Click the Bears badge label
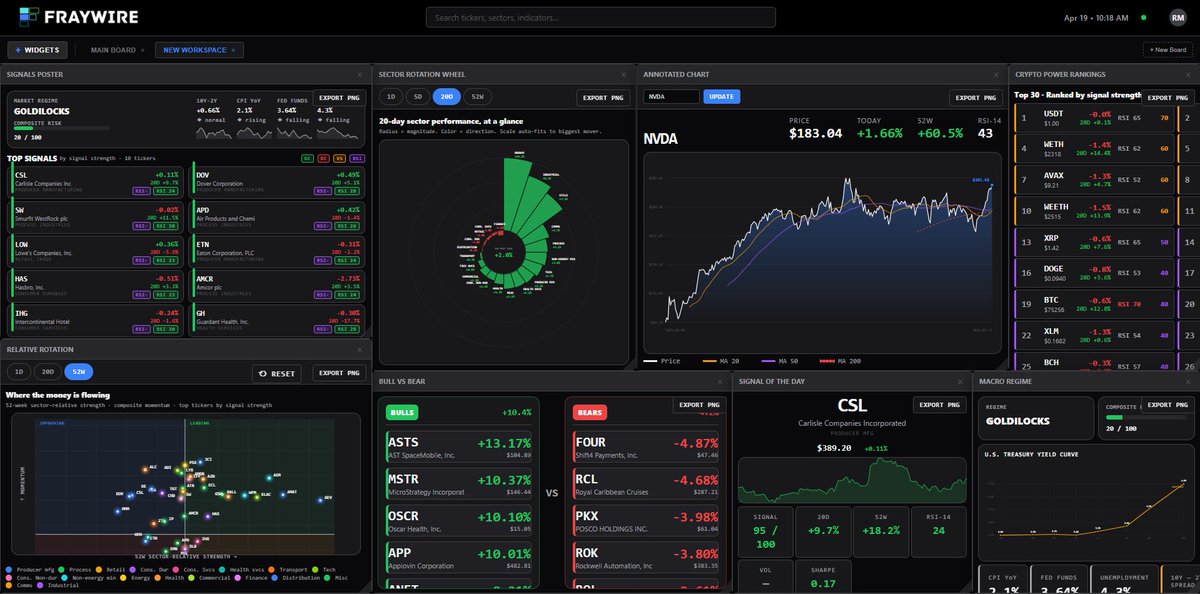This screenshot has height=594, width=1200. pyautogui.click(x=589, y=411)
